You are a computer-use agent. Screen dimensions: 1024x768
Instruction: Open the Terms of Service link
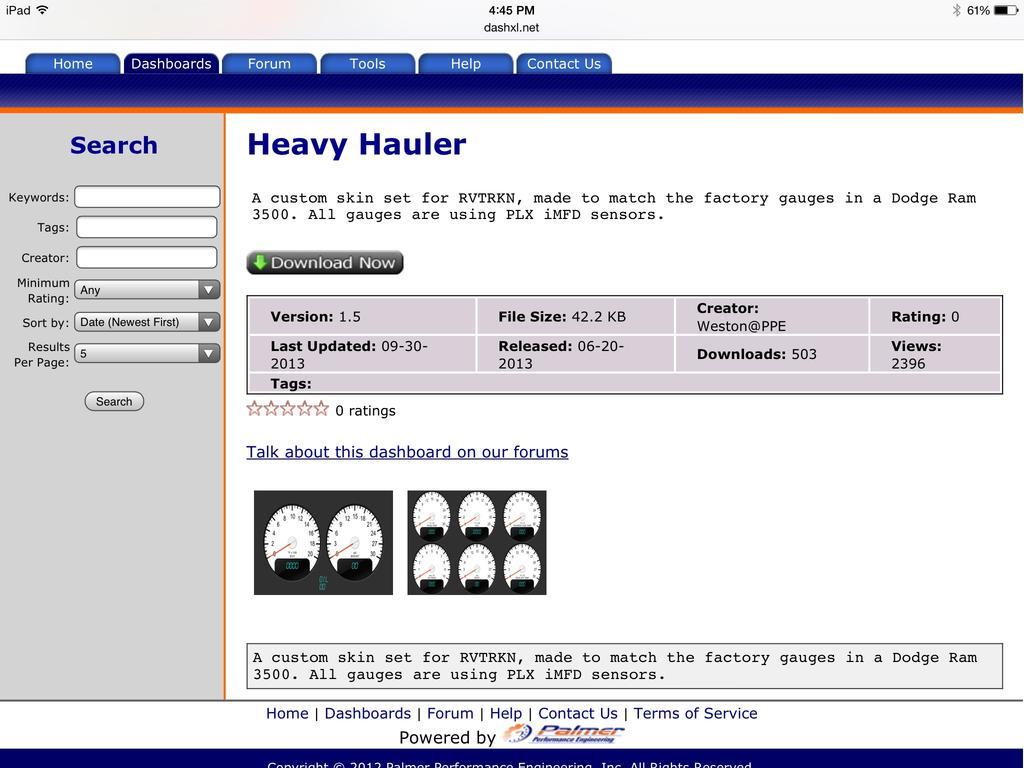point(696,713)
